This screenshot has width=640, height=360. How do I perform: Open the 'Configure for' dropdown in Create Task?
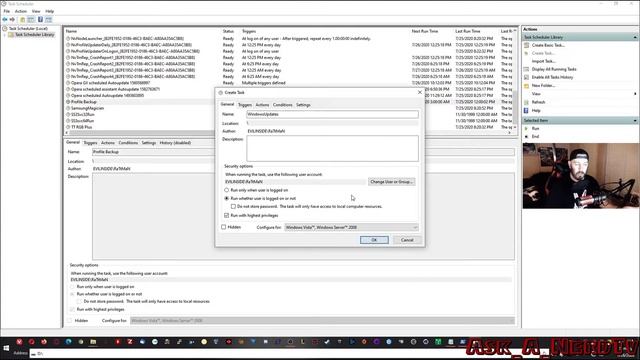[x=351, y=227]
